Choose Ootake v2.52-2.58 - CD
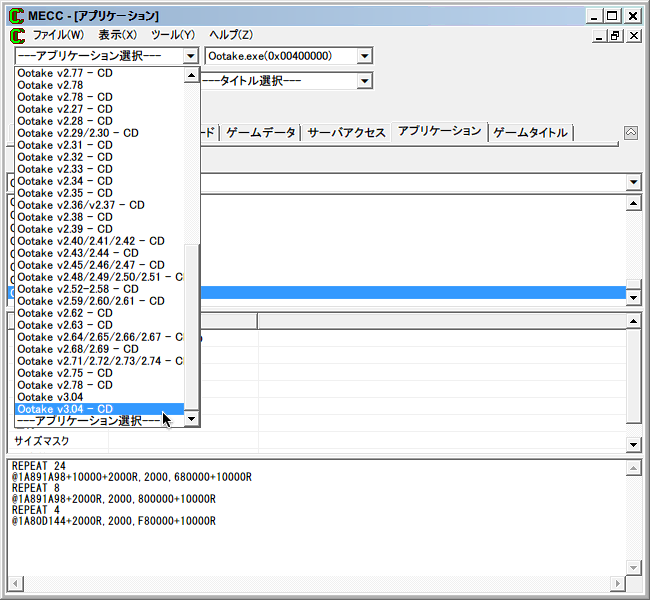650x600 pixels. click(x=99, y=289)
